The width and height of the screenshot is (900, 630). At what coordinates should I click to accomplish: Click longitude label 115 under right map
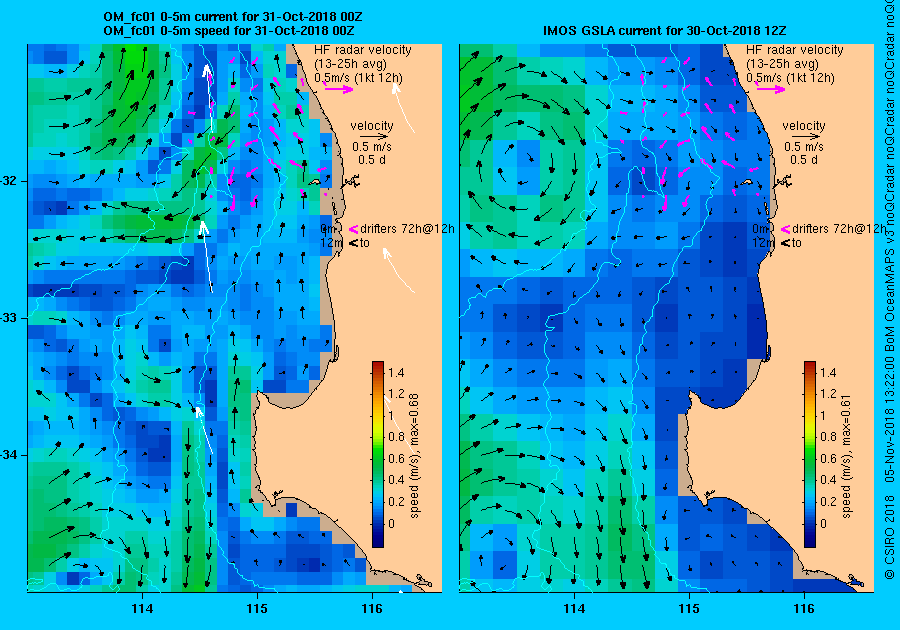689,609
